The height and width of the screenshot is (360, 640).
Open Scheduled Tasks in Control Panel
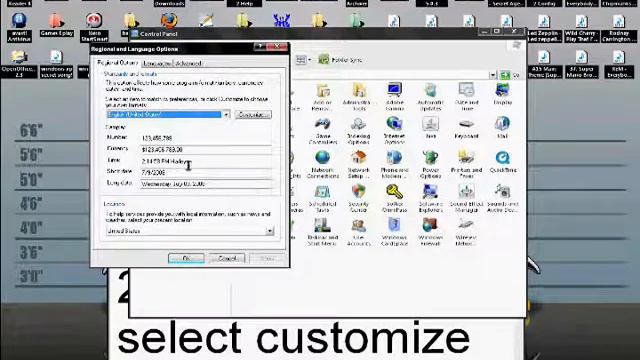coord(322,198)
